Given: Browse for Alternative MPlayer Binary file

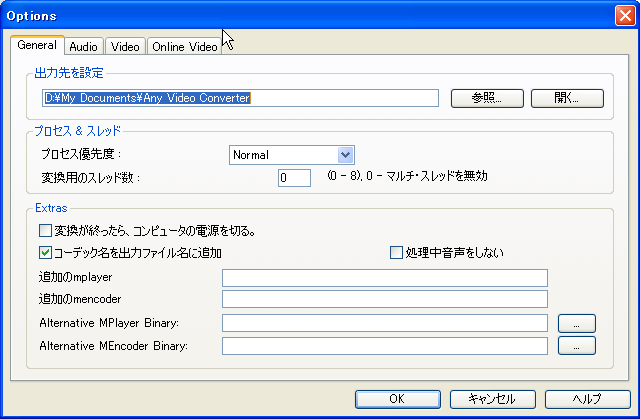Looking at the screenshot, I should click(x=577, y=323).
